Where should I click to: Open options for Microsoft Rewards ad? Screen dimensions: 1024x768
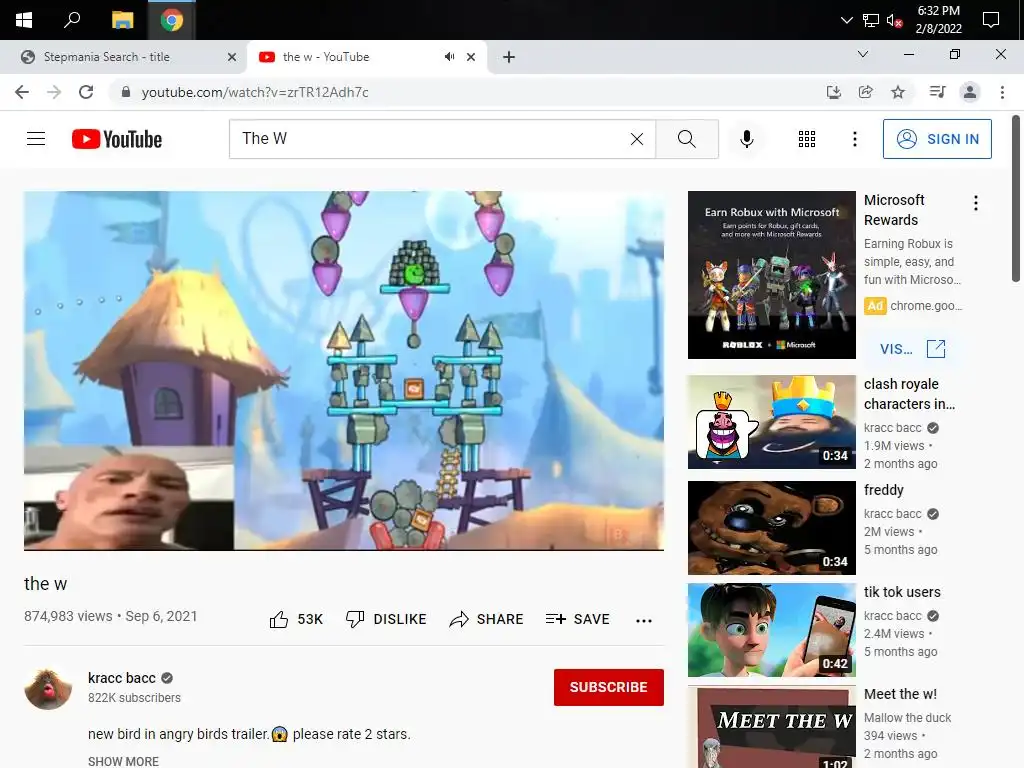tap(976, 203)
